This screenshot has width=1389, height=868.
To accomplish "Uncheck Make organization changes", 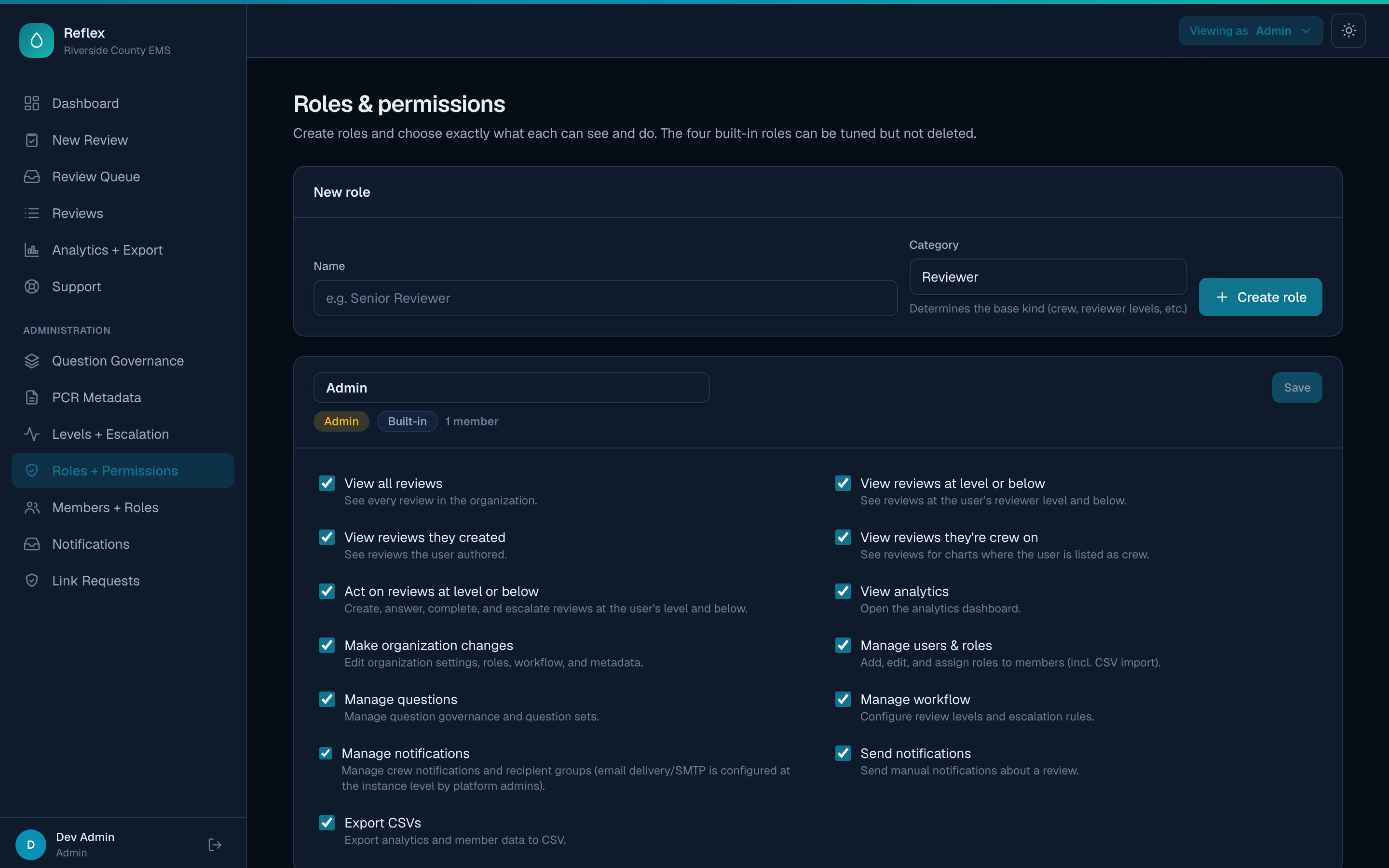I will (x=327, y=645).
